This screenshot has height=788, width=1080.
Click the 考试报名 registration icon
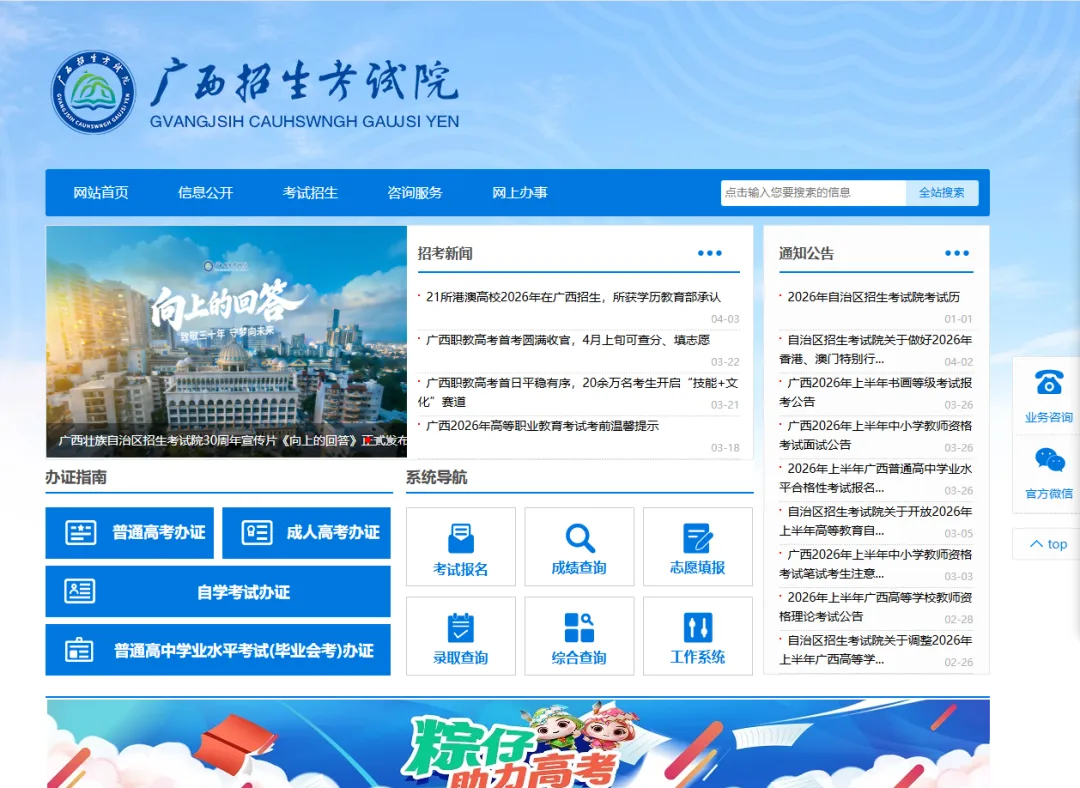pos(460,538)
